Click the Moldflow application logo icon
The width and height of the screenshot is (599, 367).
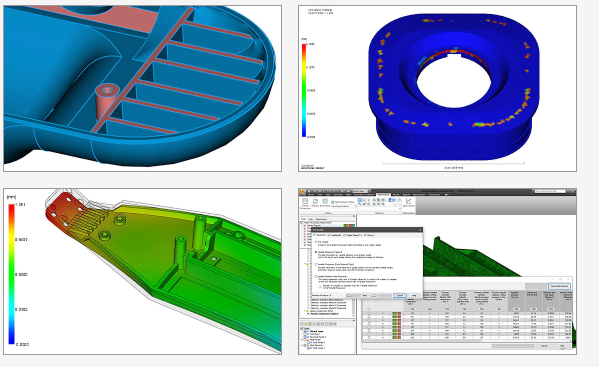point(302,192)
